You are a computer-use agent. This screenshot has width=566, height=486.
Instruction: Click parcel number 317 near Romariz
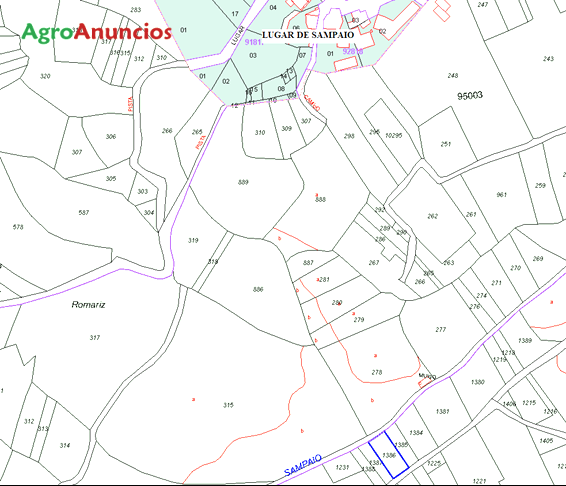tap(95, 338)
